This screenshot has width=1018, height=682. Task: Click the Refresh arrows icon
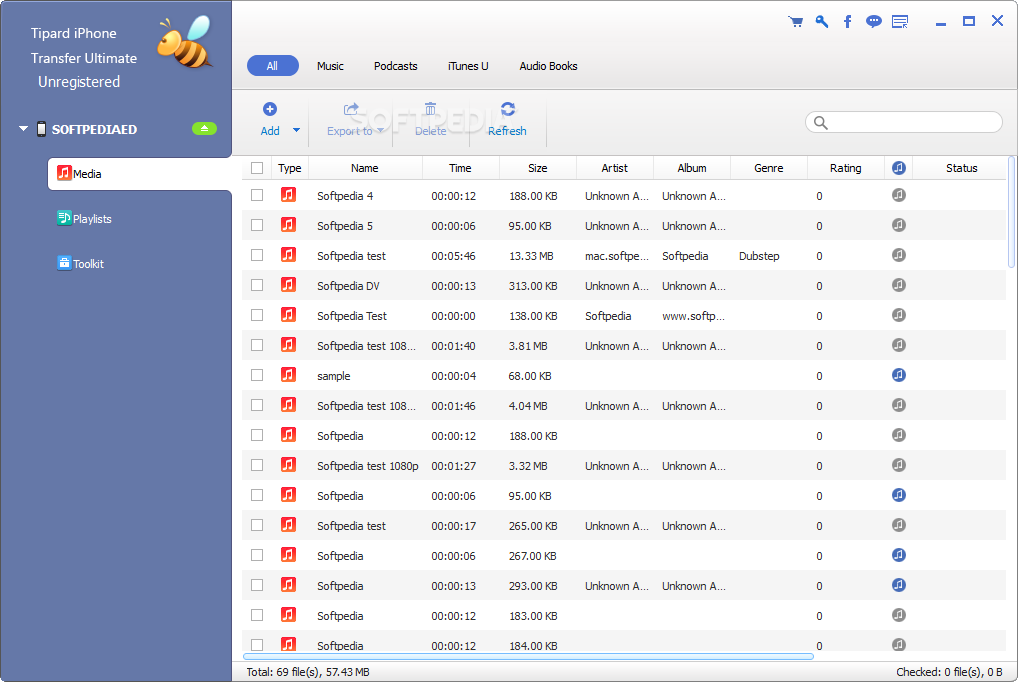tap(508, 109)
